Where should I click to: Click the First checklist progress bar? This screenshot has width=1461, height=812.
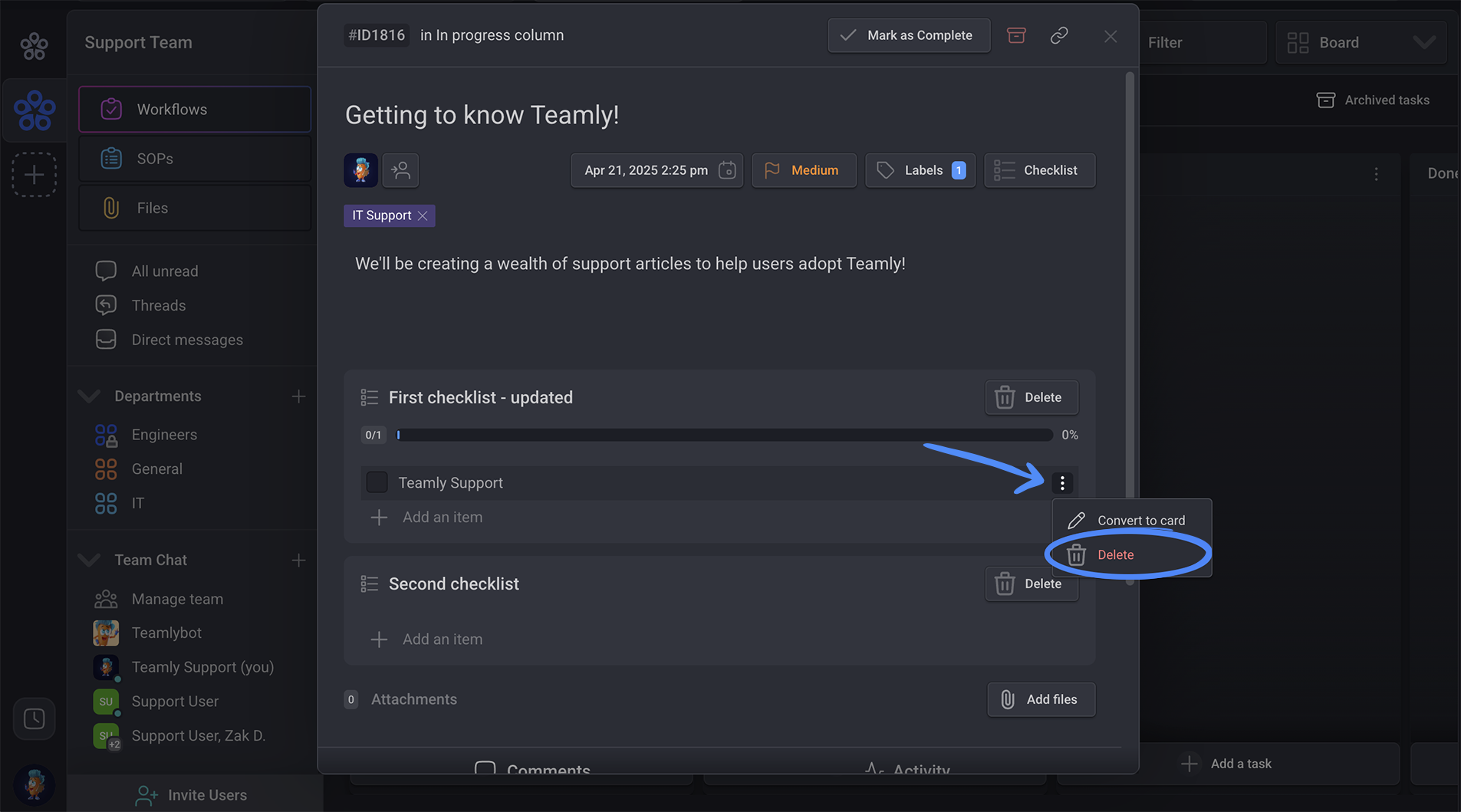[724, 435]
